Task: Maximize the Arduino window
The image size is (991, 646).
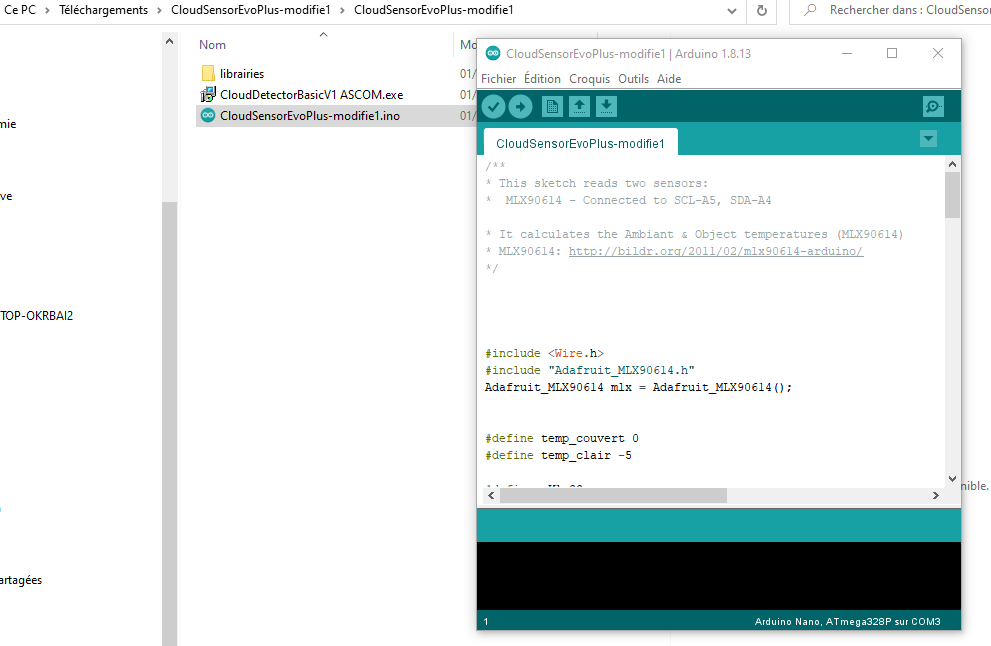Action: tap(892, 53)
